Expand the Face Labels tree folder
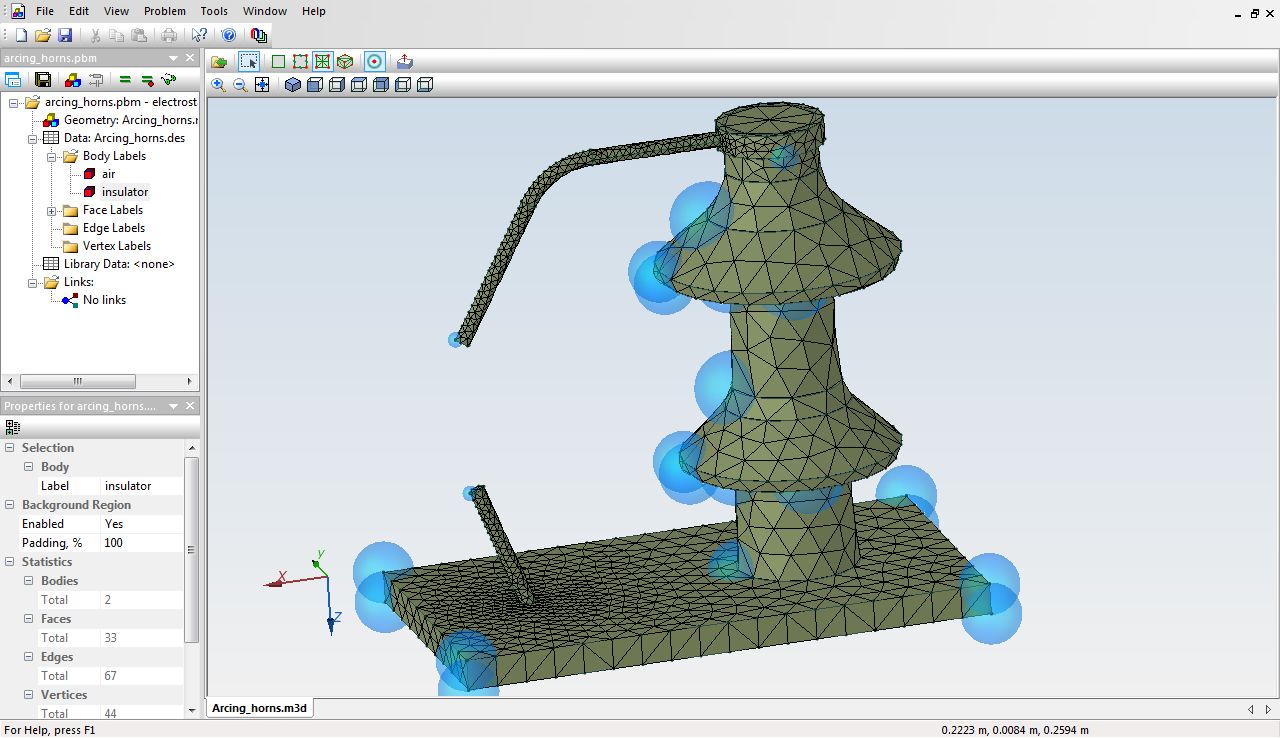Viewport: 1280px width, 738px height. point(52,210)
